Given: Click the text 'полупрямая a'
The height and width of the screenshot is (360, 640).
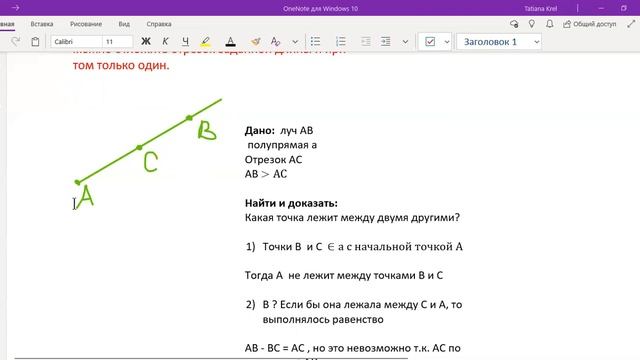Looking at the screenshot, I should click(282, 145).
